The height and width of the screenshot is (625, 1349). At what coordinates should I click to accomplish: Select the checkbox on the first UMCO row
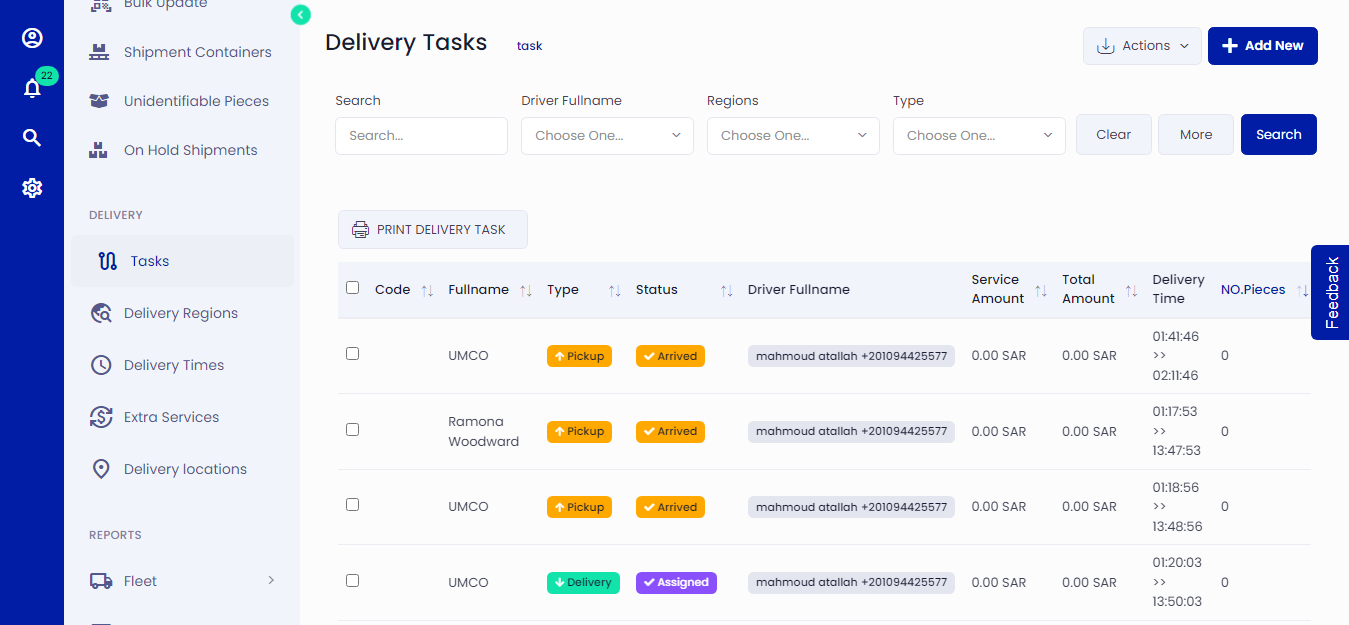(352, 353)
